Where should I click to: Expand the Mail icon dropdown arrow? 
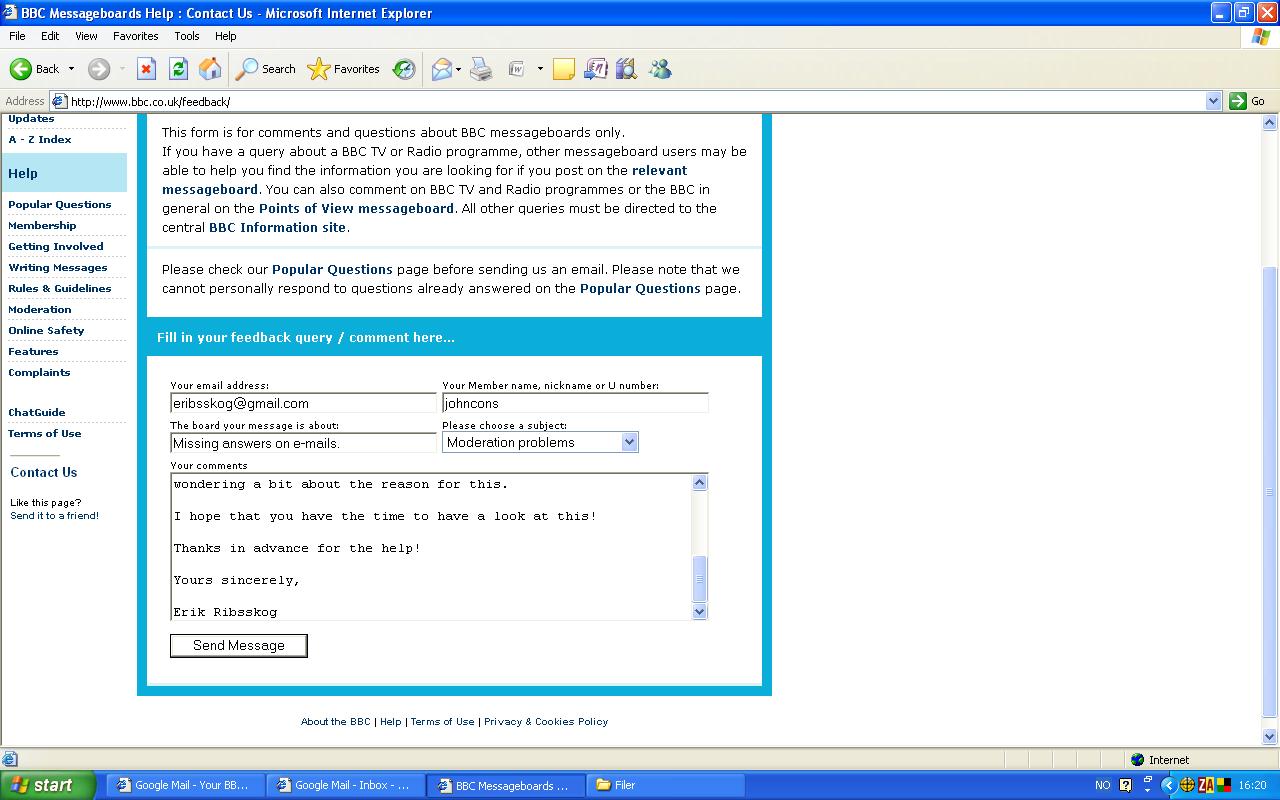tap(459, 69)
